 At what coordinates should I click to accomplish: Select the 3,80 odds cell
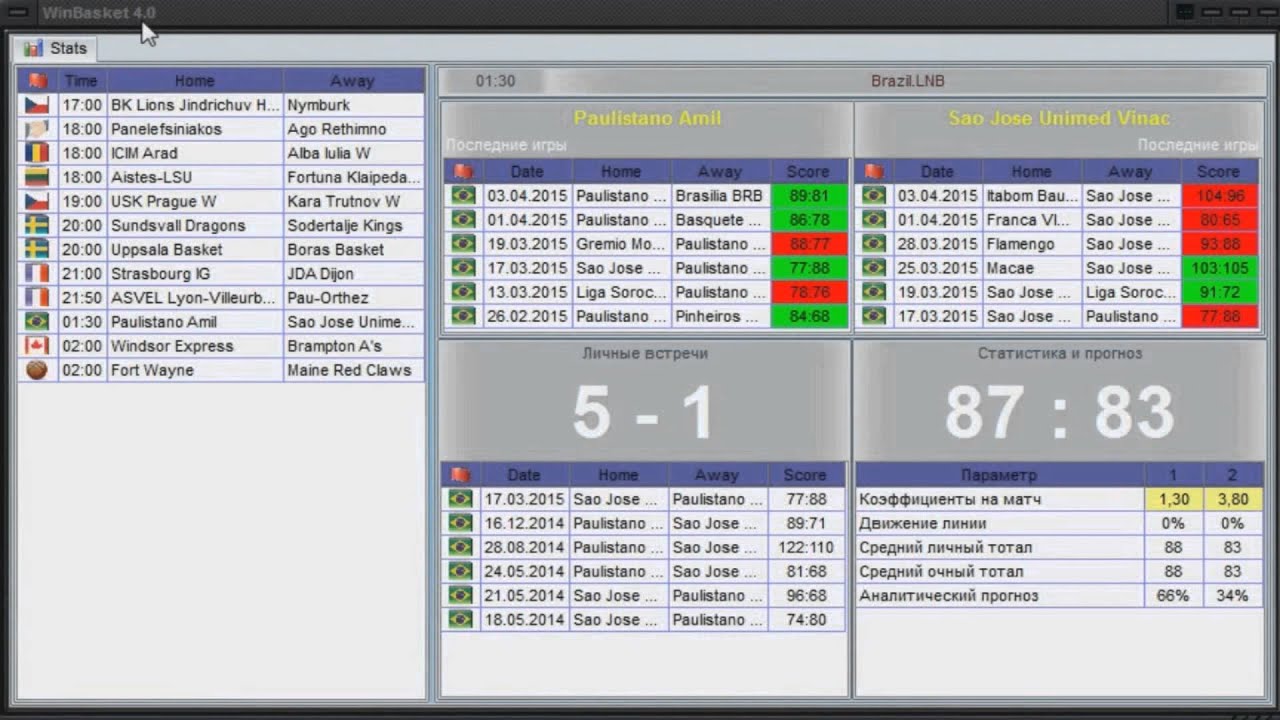click(1233, 499)
